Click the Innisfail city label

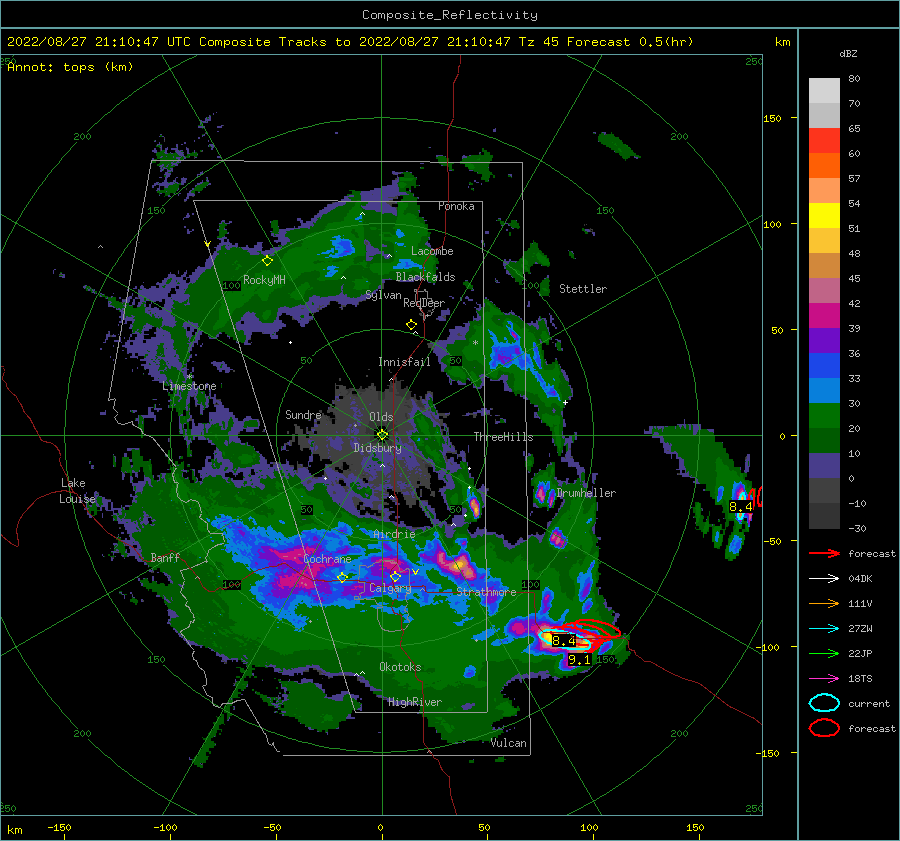404,362
